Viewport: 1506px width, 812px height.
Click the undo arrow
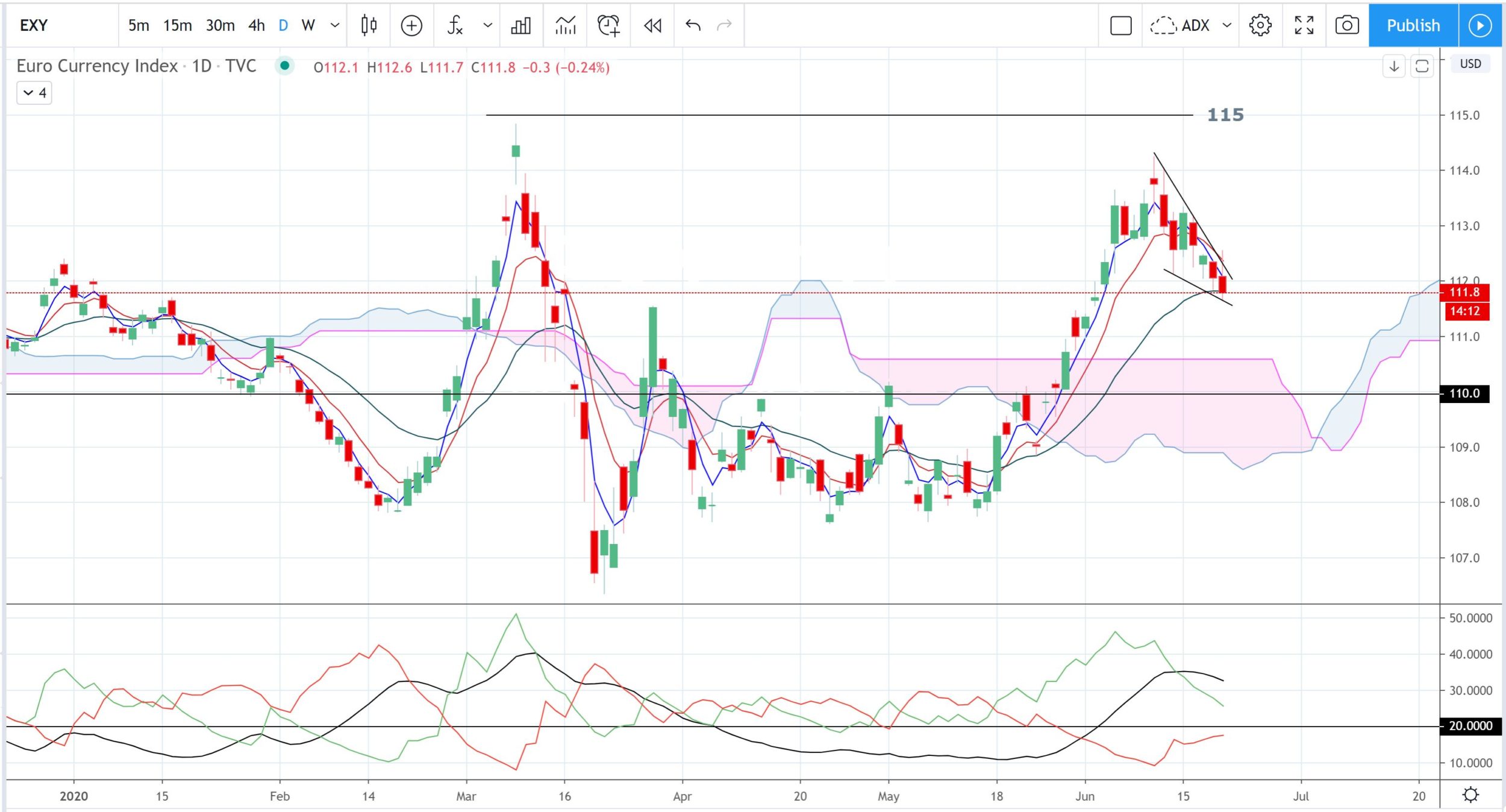point(693,25)
